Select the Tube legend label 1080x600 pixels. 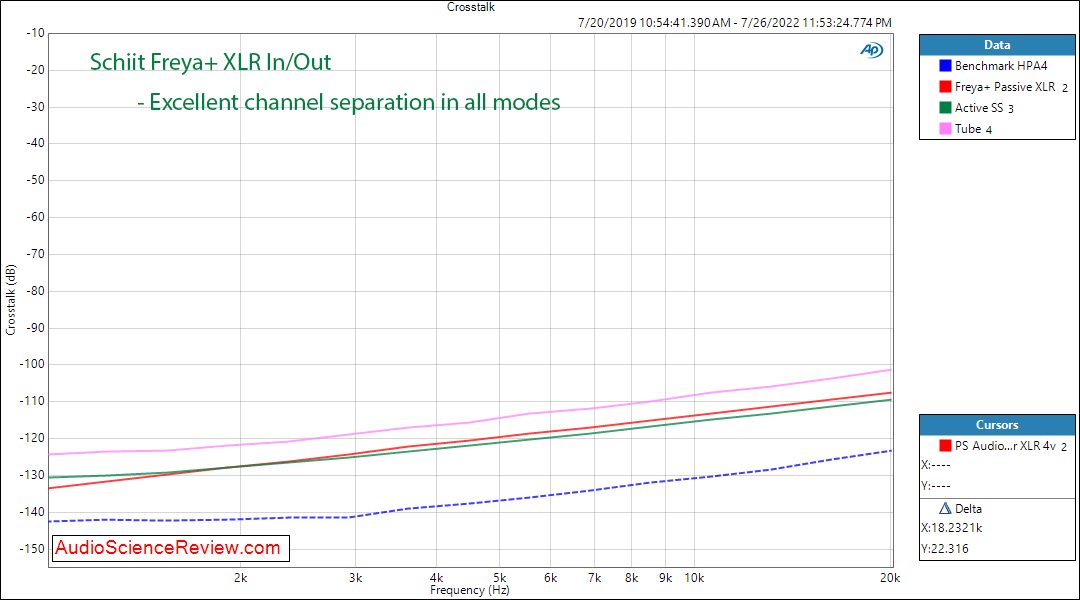click(968, 129)
